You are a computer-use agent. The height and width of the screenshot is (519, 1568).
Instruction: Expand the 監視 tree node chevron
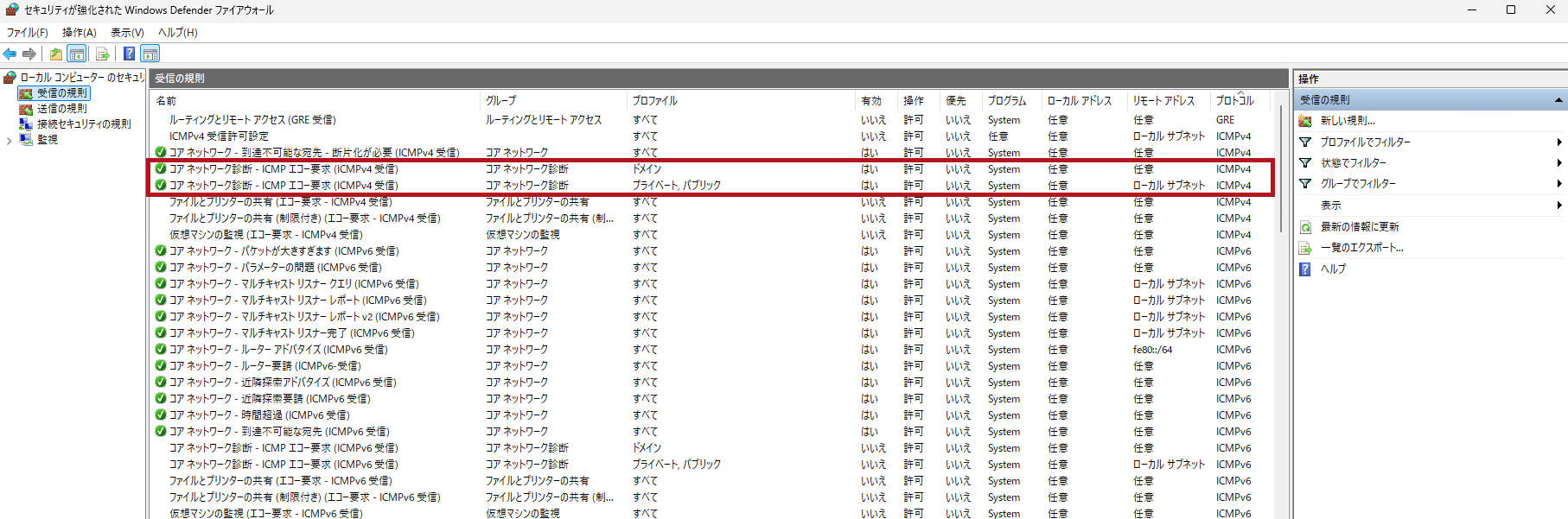coord(9,140)
